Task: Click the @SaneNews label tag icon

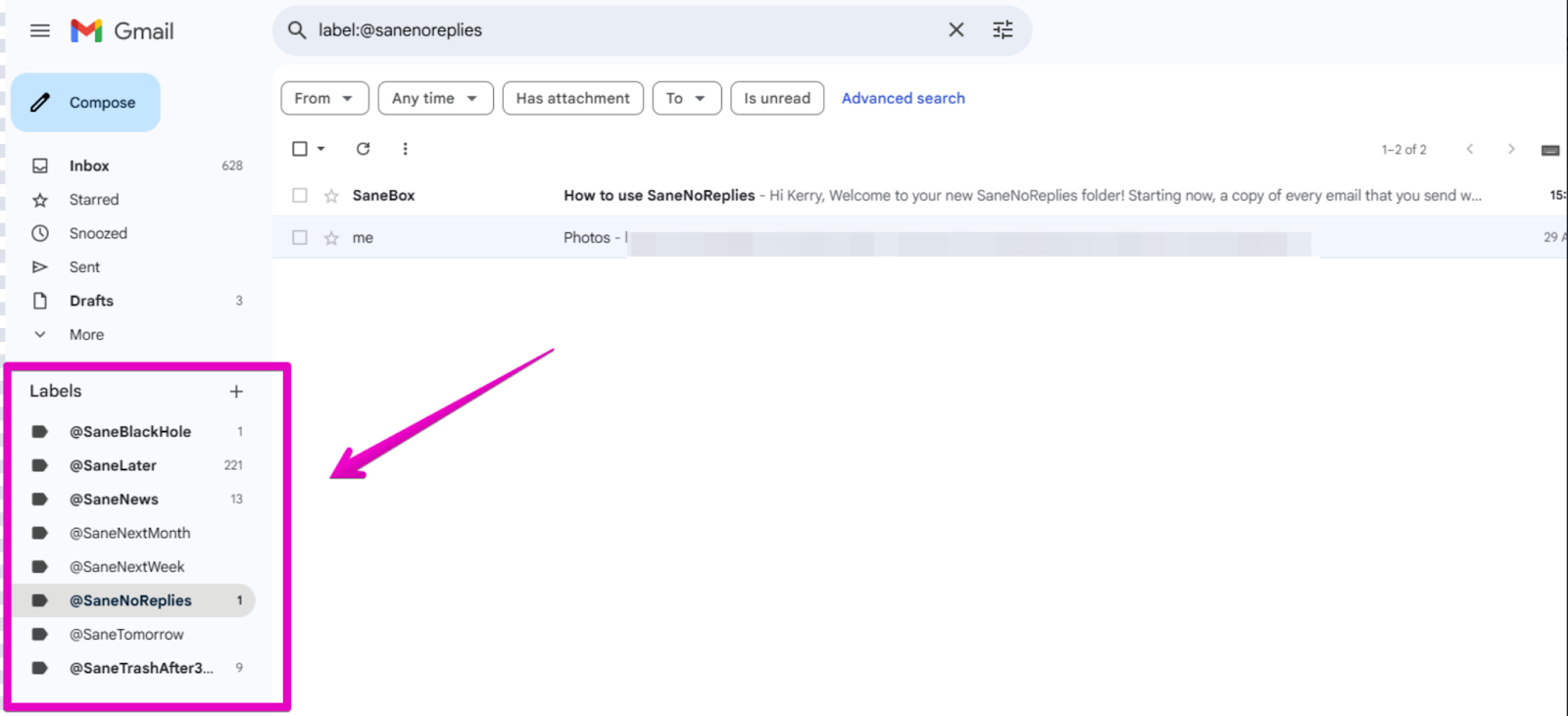Action: point(40,500)
